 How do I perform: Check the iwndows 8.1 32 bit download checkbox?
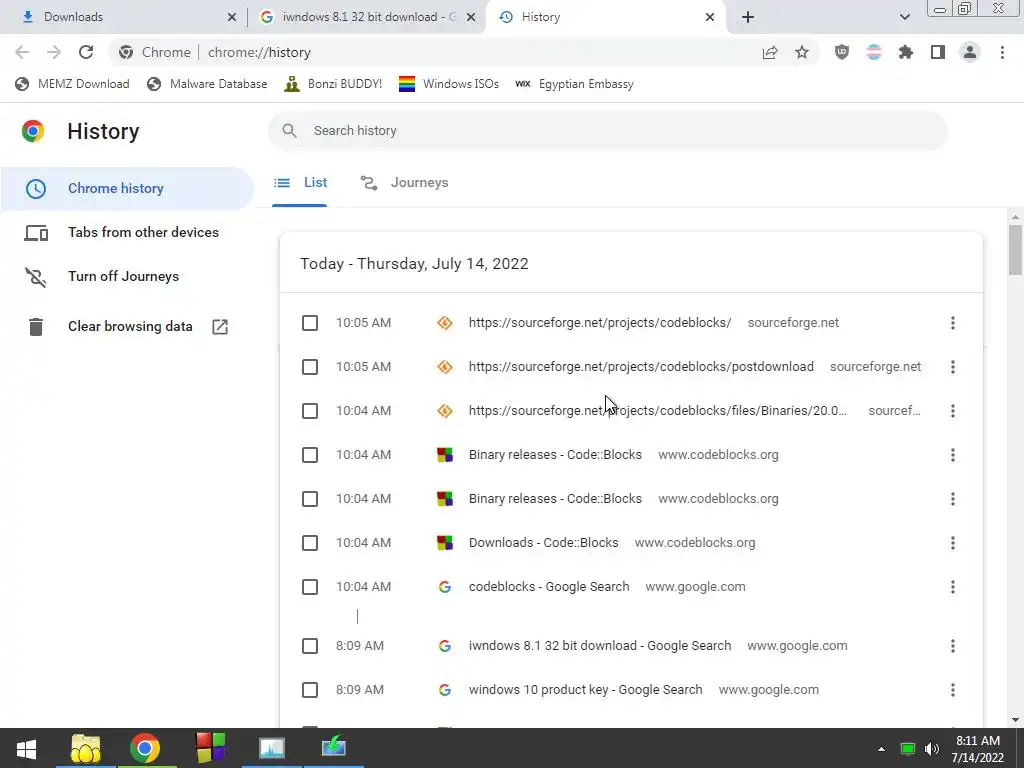pos(310,646)
